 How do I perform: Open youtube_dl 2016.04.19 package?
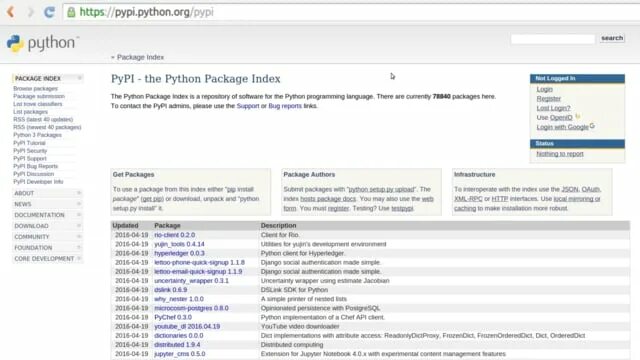(187, 327)
